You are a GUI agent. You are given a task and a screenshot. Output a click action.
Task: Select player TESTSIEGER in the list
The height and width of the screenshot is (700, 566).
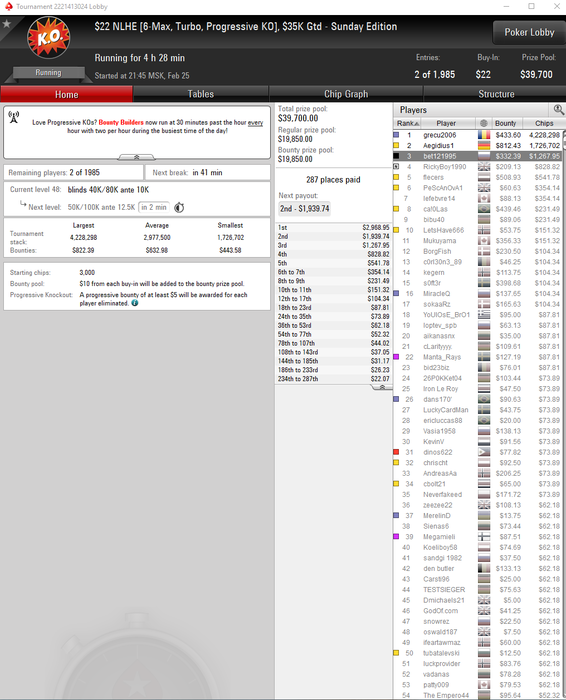tap(477, 590)
